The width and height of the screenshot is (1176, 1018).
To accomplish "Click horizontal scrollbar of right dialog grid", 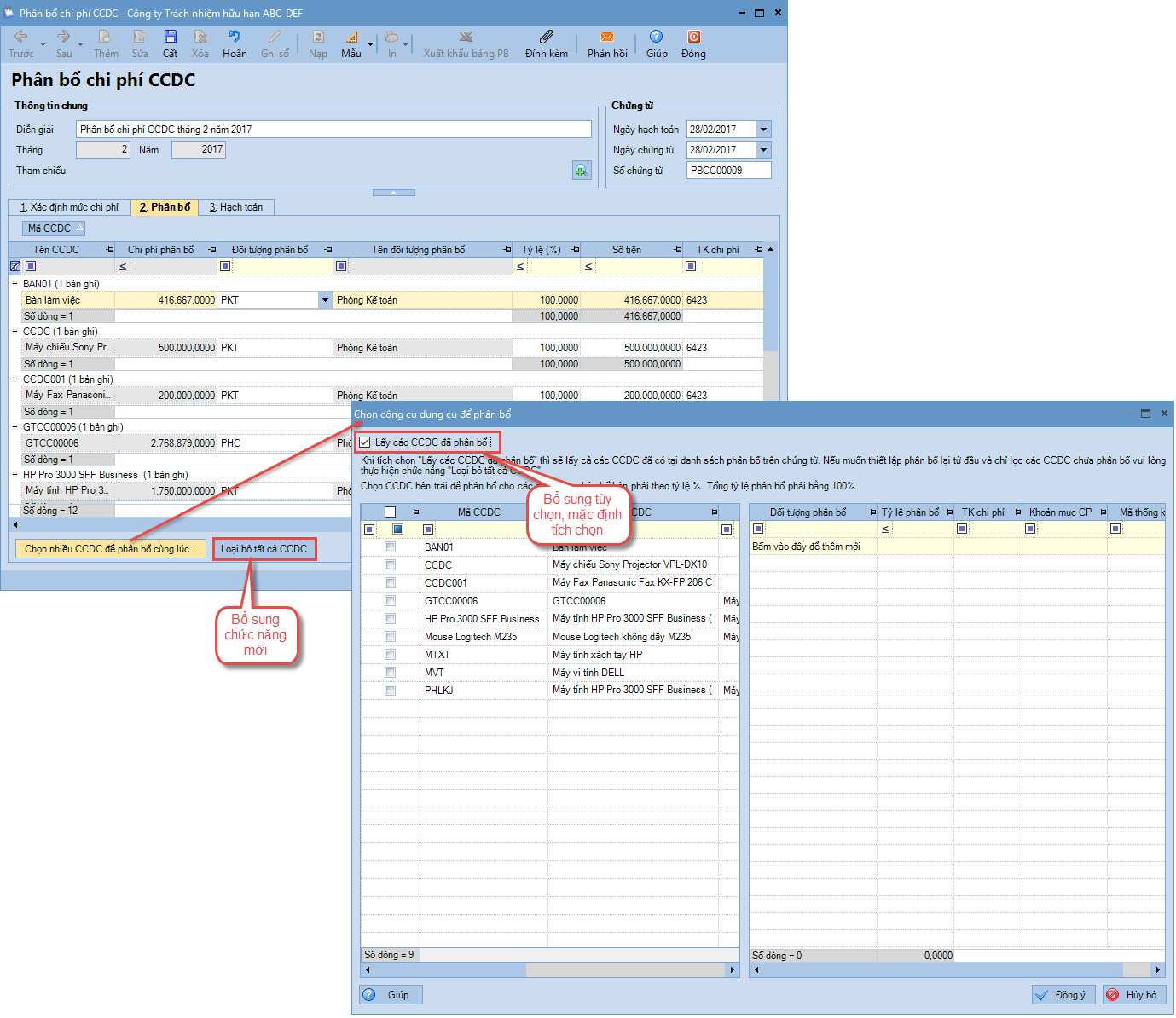I will point(957,970).
